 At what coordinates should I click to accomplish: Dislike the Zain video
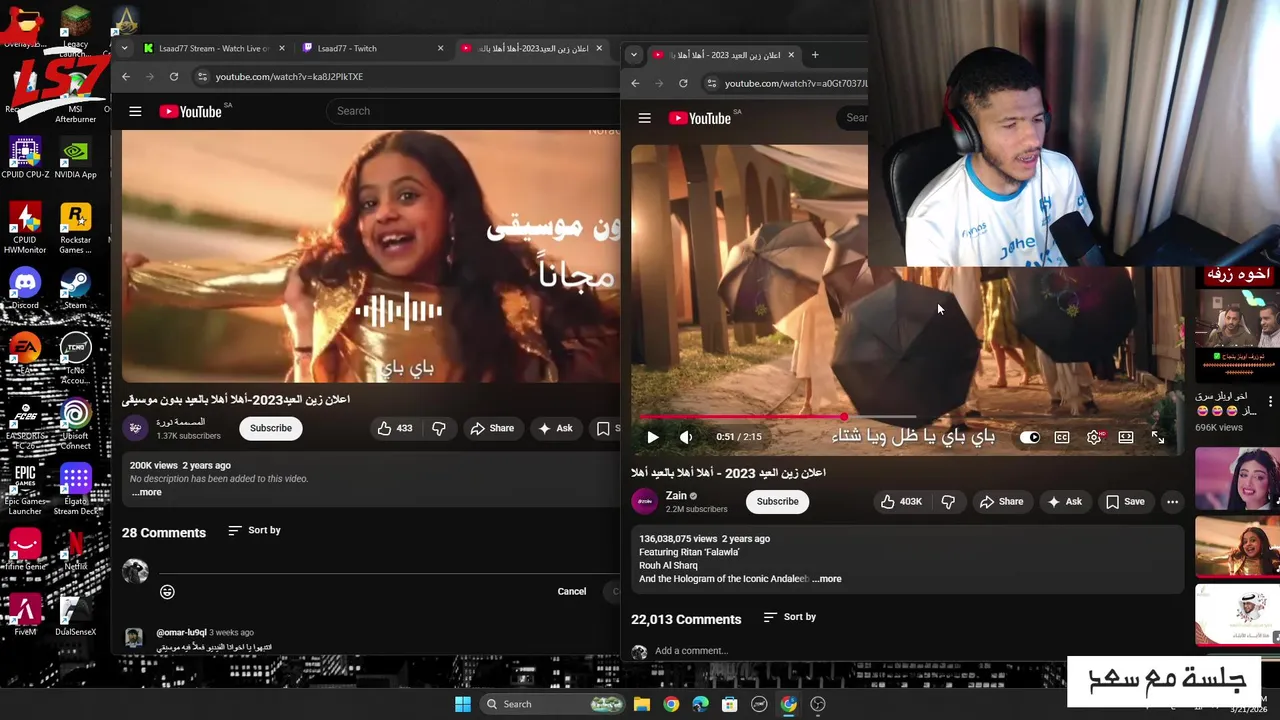(948, 502)
